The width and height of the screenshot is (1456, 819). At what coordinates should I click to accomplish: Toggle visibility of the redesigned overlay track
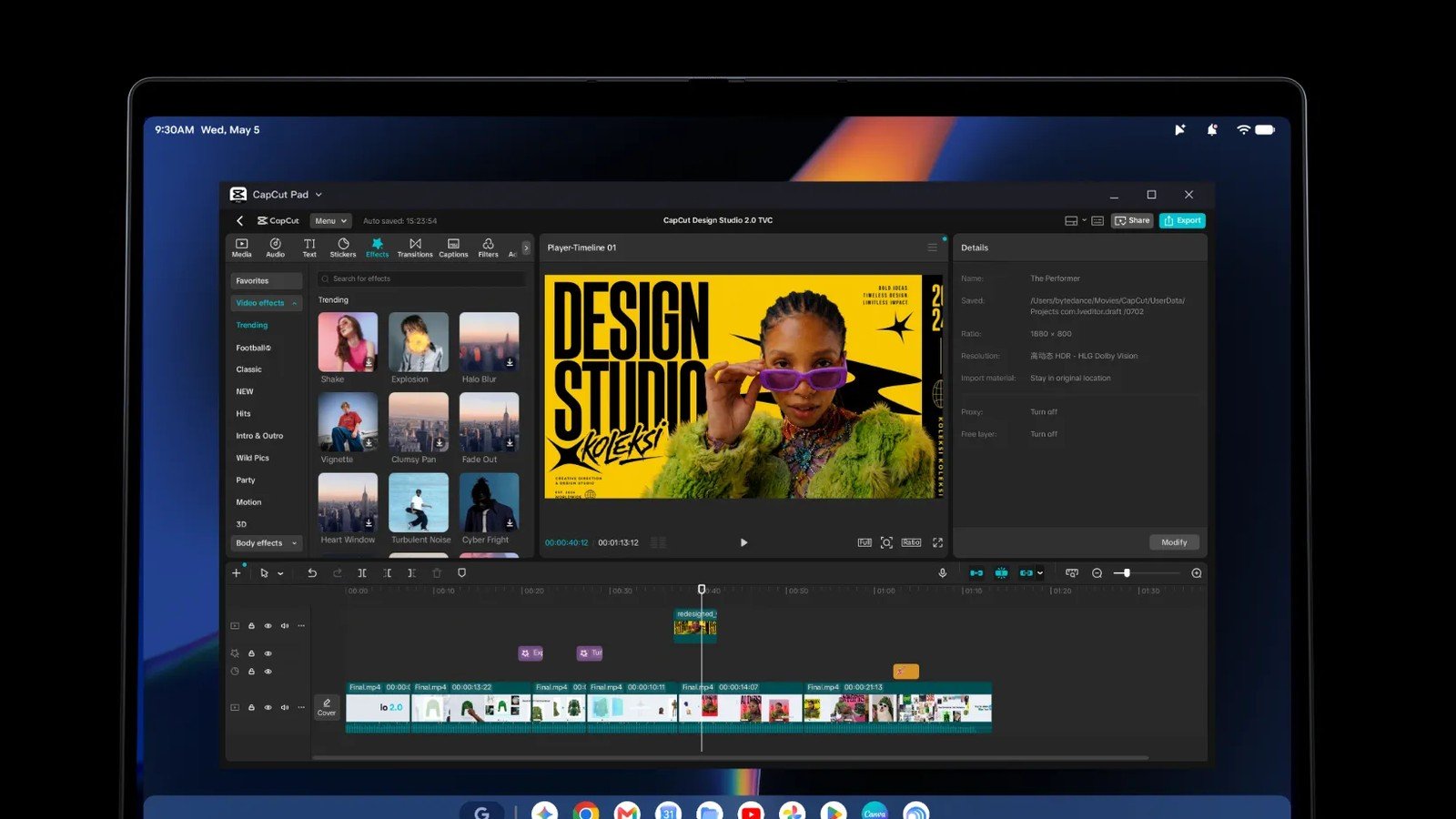coord(268,626)
